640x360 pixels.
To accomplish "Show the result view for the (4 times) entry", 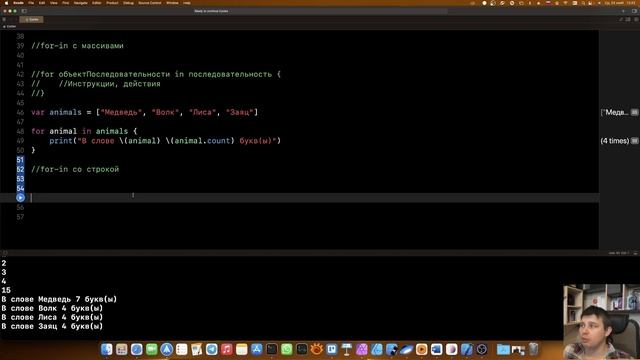I will [634, 141].
